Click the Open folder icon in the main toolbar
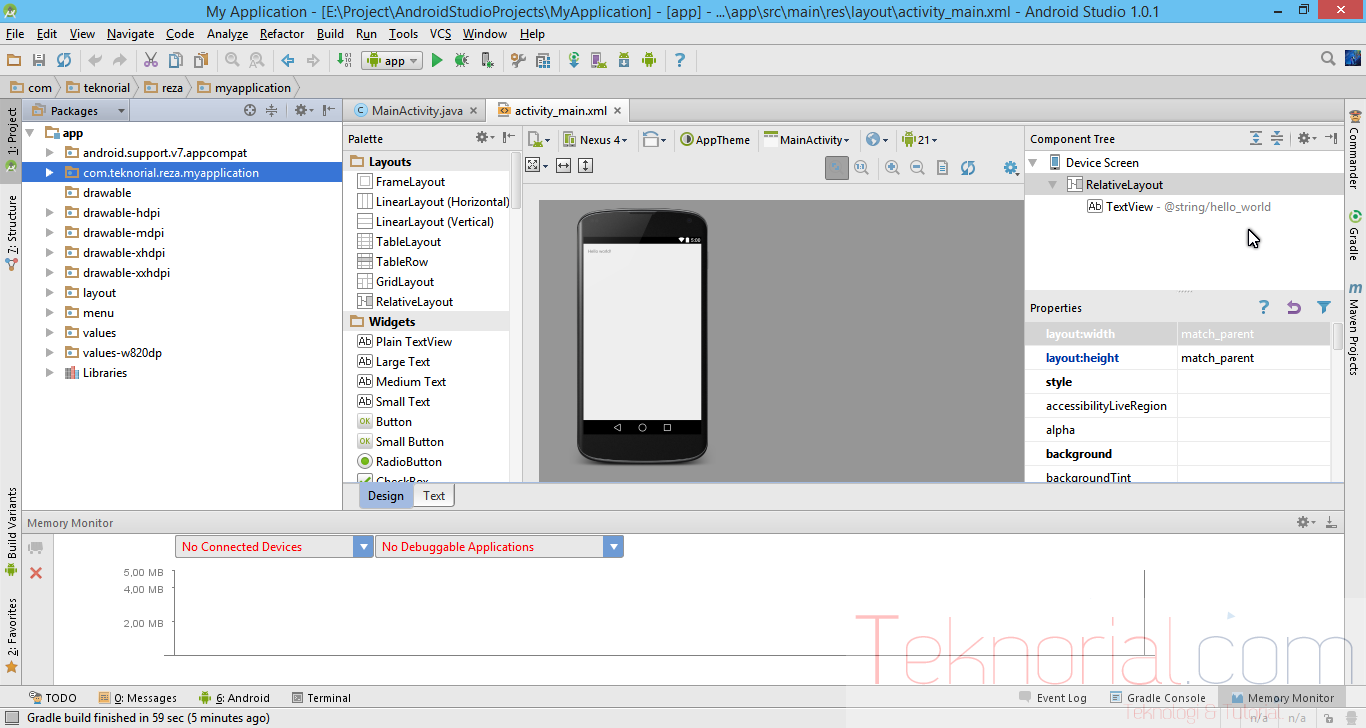This screenshot has height=728, width=1366. click(14, 61)
